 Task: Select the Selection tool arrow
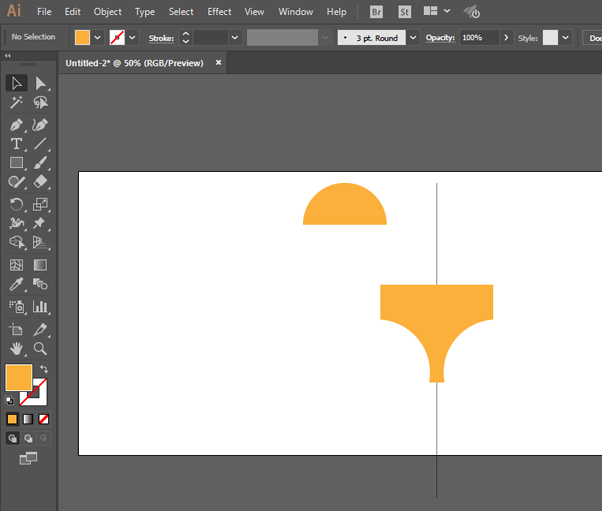(x=17, y=83)
